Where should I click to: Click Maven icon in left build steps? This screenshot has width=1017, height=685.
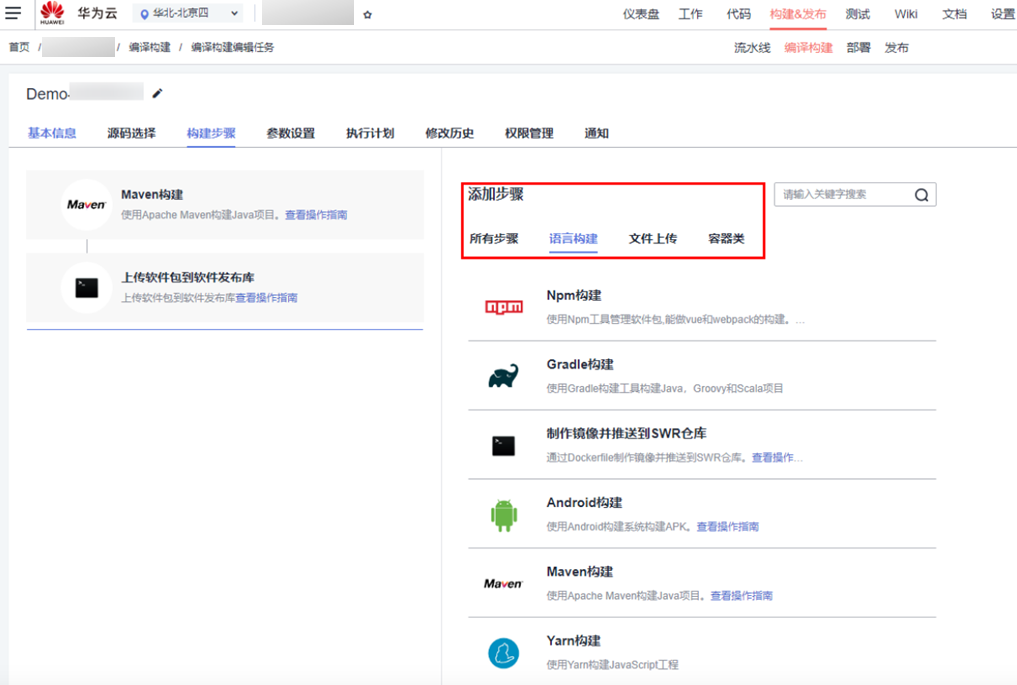click(86, 204)
